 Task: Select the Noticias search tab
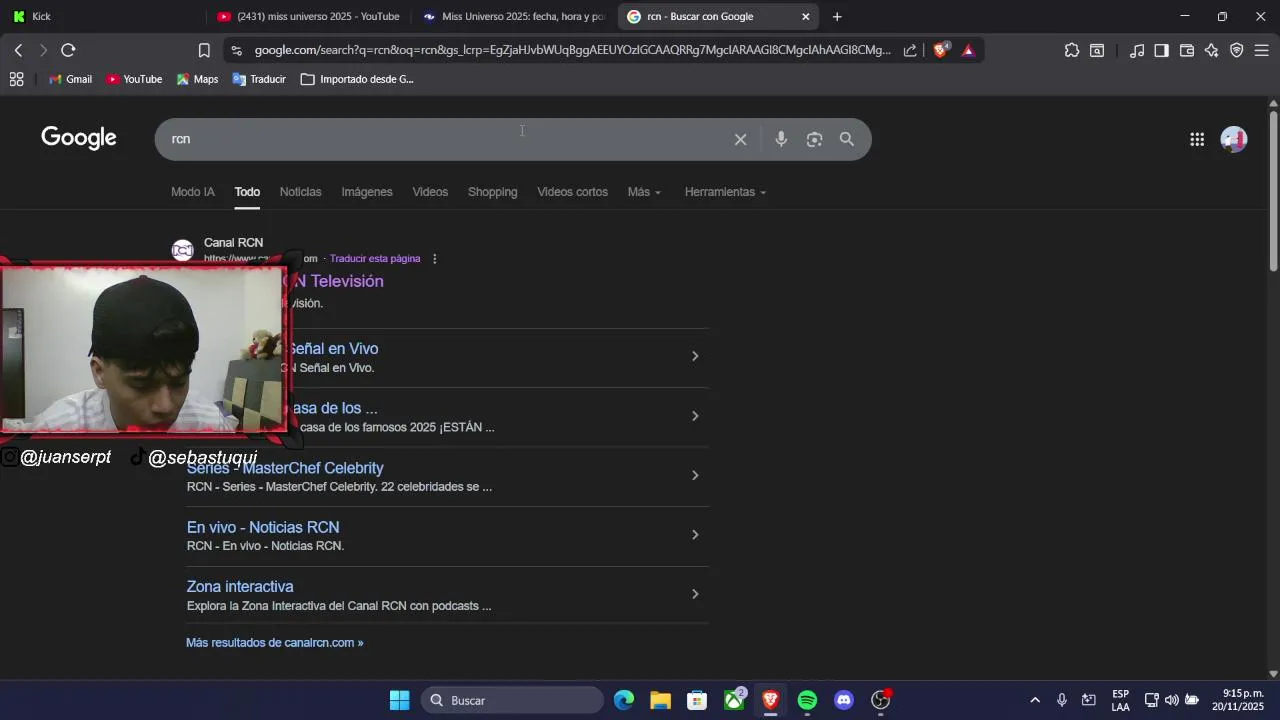(301, 192)
